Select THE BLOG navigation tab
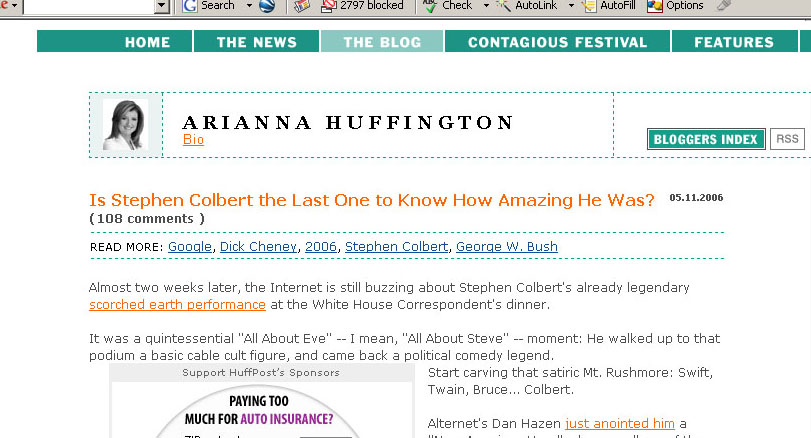 click(382, 41)
